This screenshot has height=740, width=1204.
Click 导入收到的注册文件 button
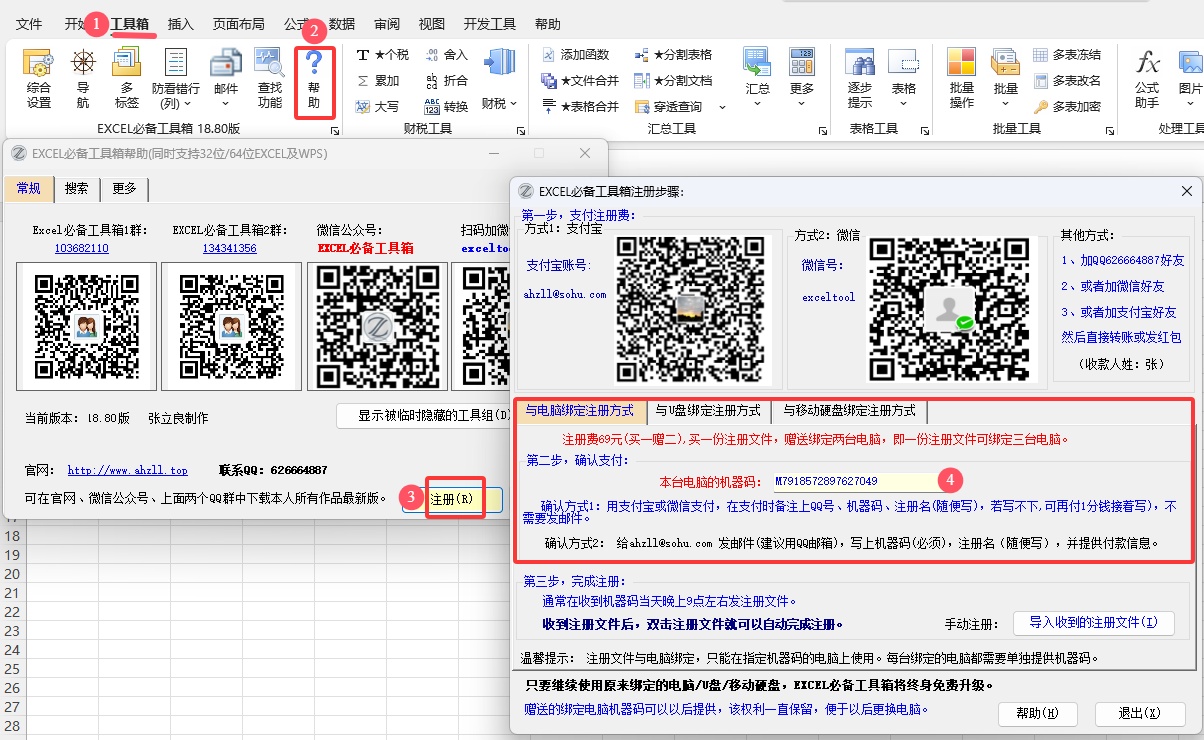pos(1093,623)
